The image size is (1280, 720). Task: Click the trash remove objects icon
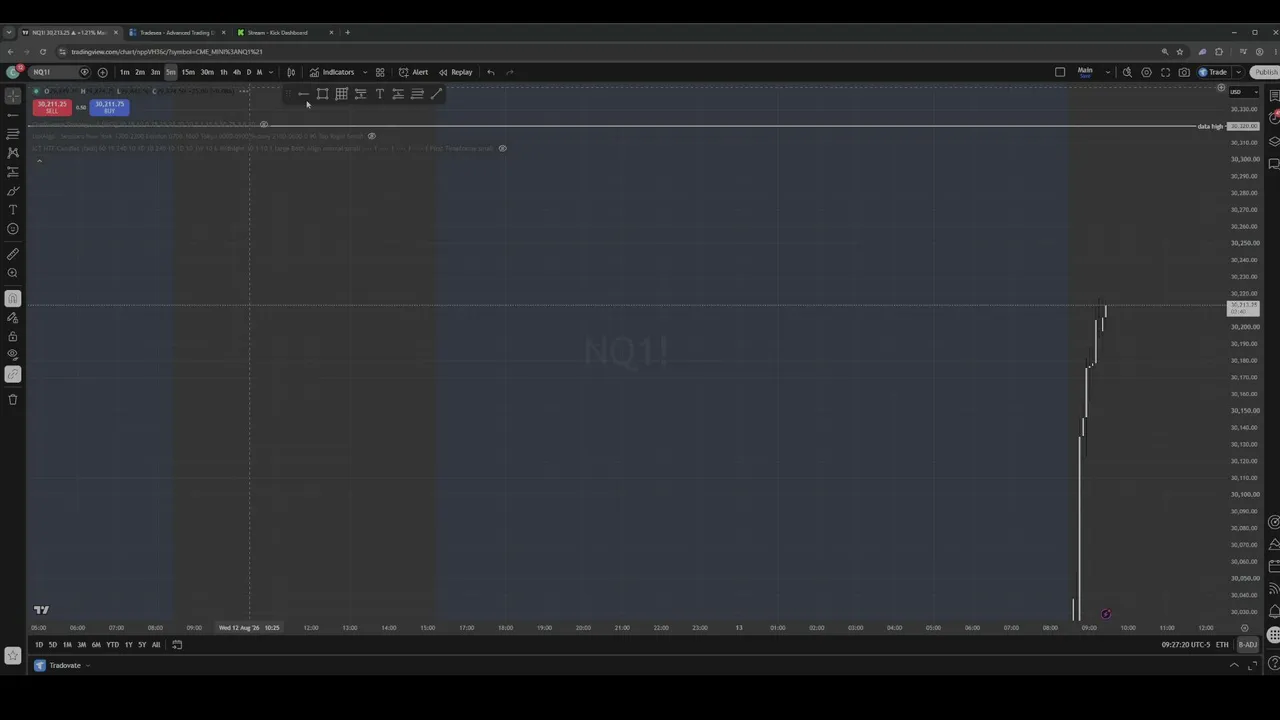13,399
